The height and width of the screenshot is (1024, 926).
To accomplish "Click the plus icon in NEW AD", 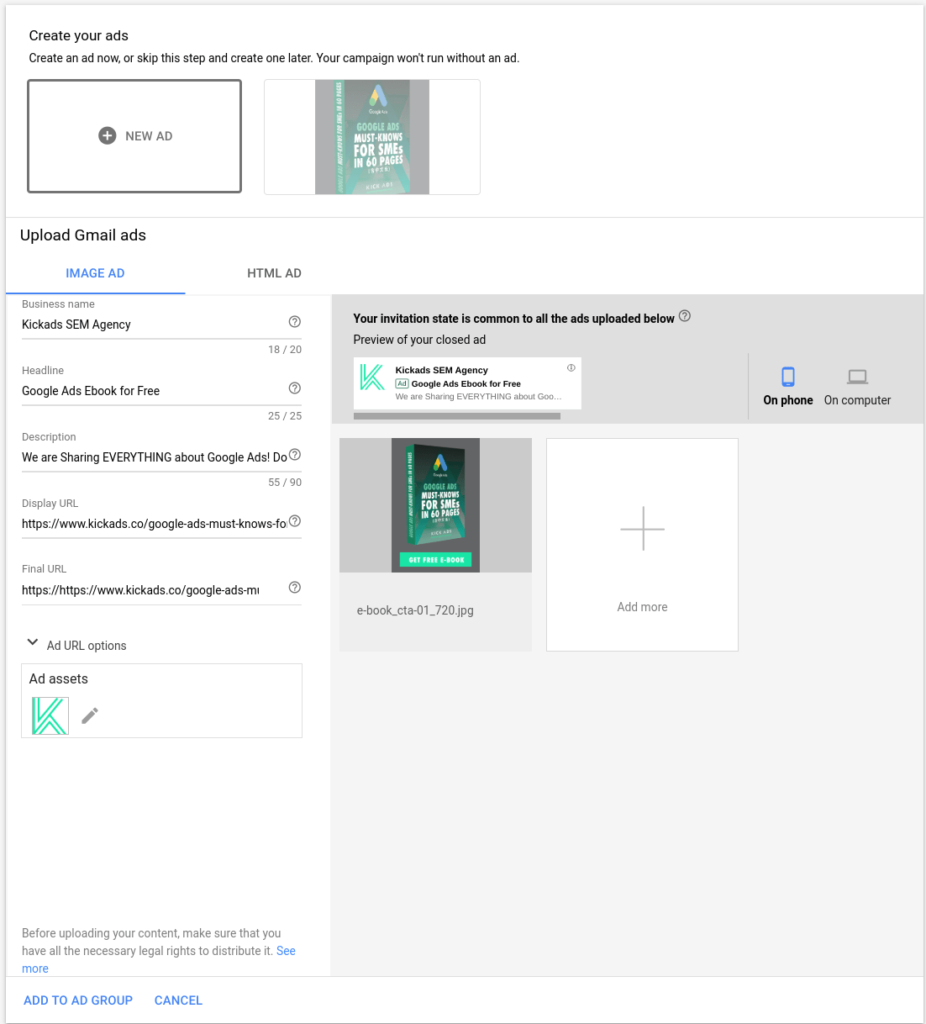I will (107, 135).
